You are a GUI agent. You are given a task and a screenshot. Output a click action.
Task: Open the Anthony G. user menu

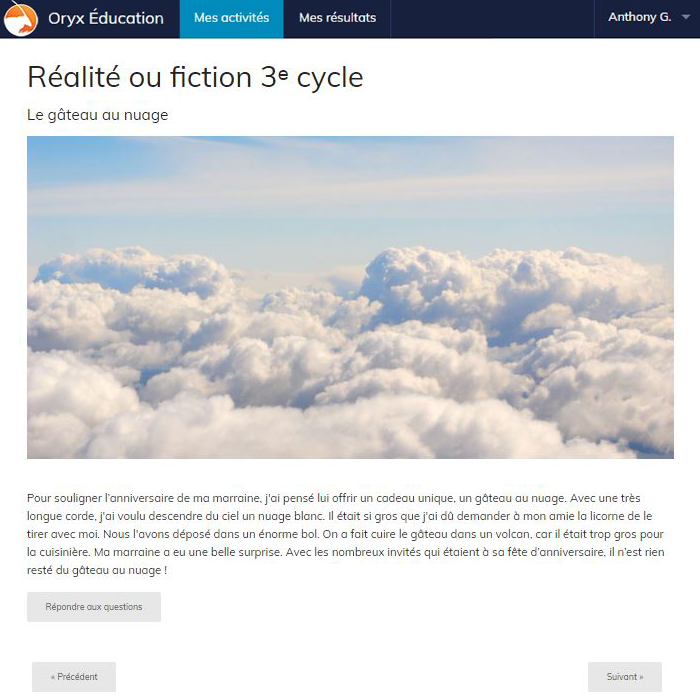pos(640,18)
